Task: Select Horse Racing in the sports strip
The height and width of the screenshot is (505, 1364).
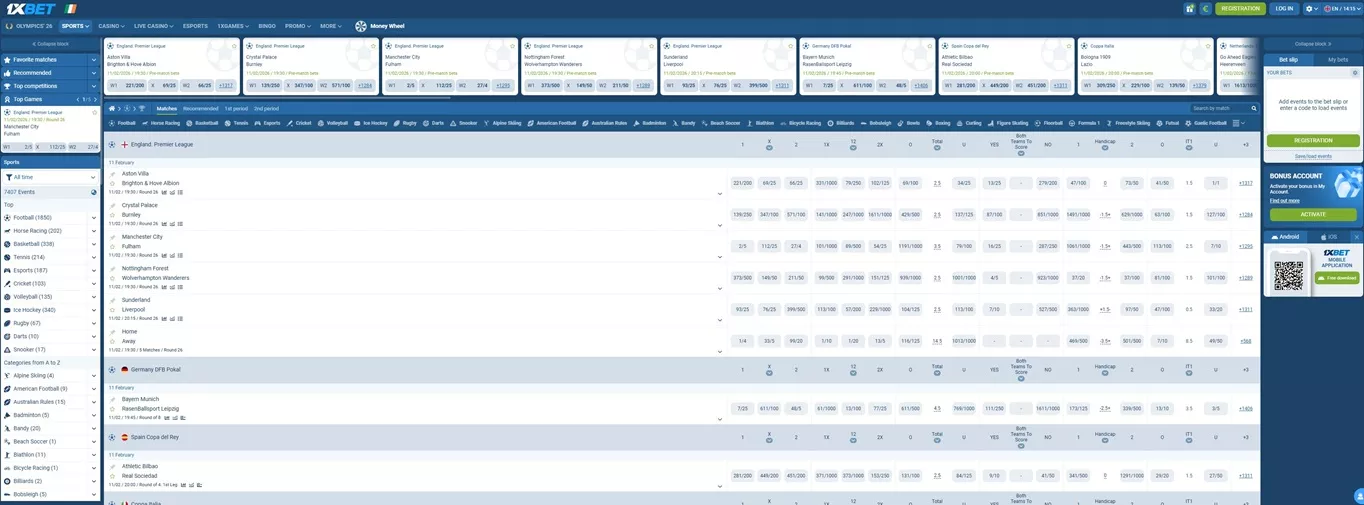Action: [x=160, y=123]
